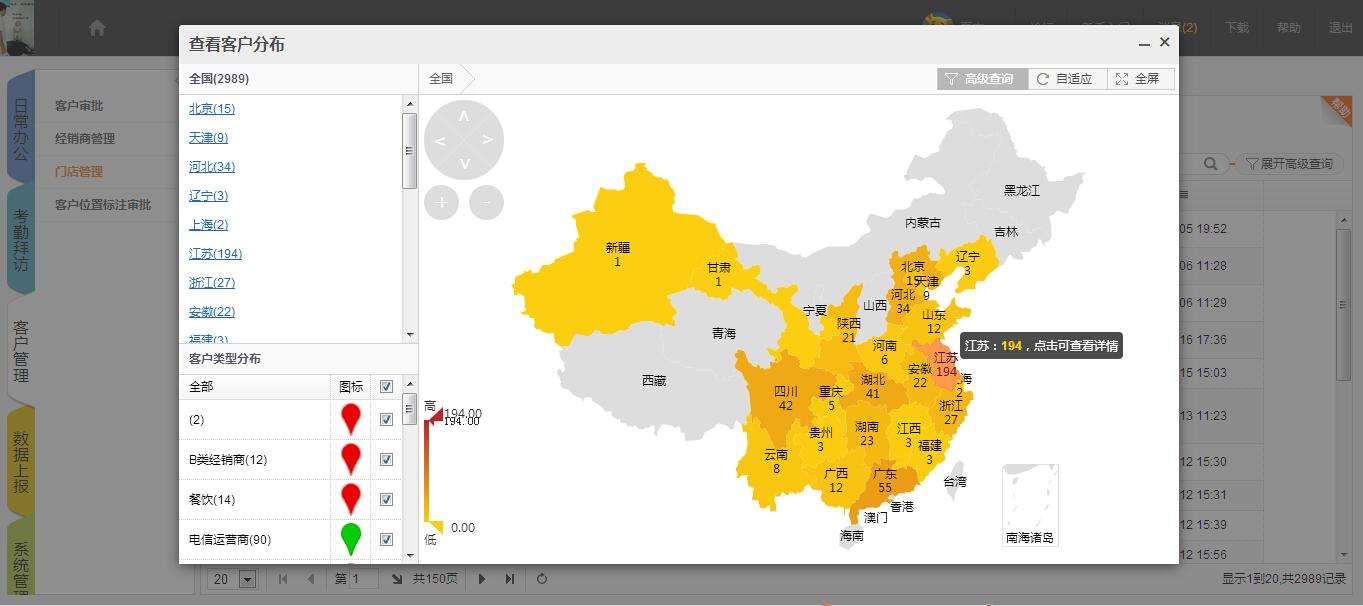Click the map zoom-out minus button
1363x606 pixels.
pyautogui.click(x=486, y=202)
